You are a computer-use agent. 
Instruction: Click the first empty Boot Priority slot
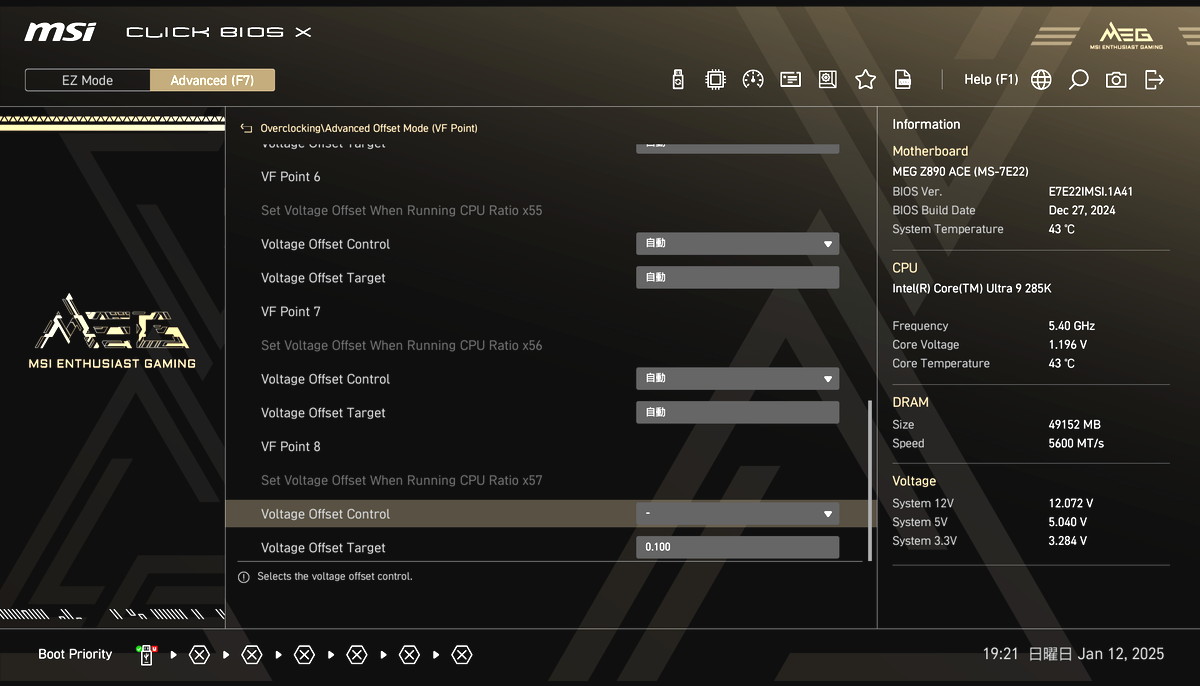199,655
